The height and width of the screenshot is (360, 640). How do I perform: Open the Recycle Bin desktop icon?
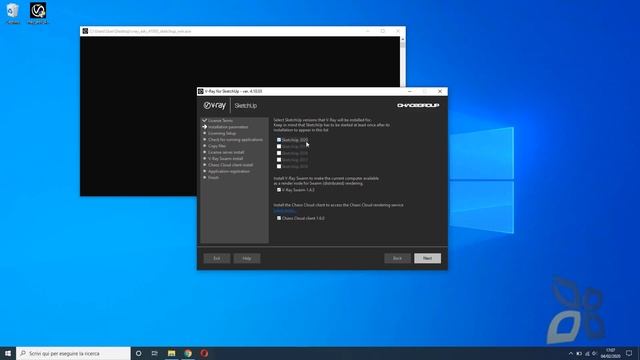point(13,13)
